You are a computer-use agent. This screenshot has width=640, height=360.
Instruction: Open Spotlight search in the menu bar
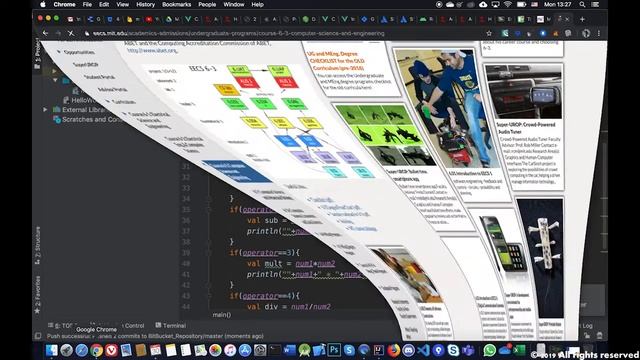pyautogui.click(x=582, y=4)
